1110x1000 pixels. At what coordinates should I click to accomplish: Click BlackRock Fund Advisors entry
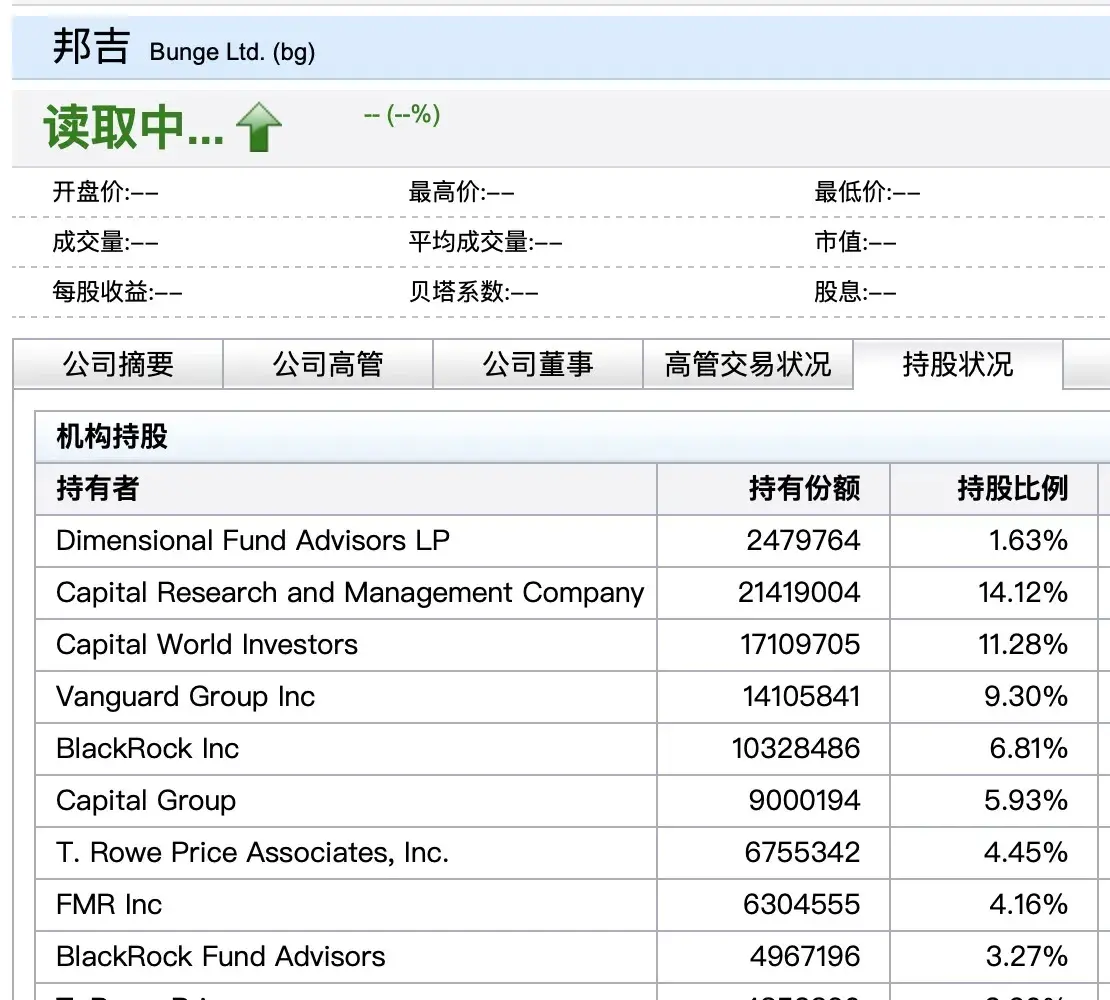(x=221, y=957)
